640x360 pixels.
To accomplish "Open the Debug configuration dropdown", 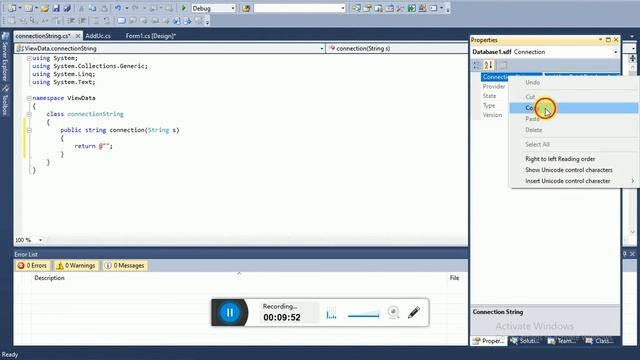I will point(233,8).
